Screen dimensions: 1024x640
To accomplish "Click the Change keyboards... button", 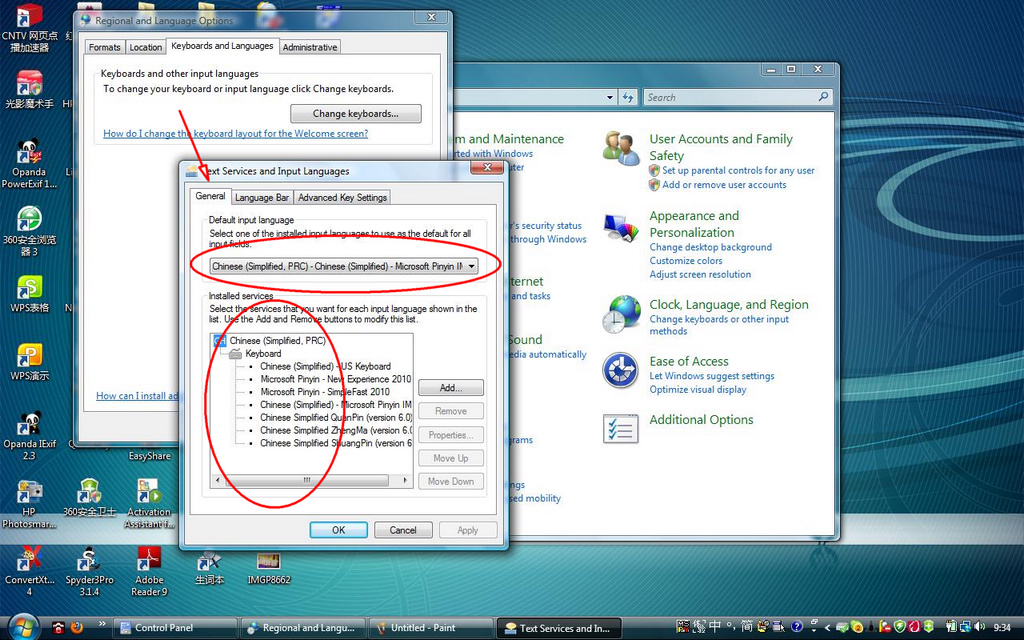I will click(x=356, y=114).
